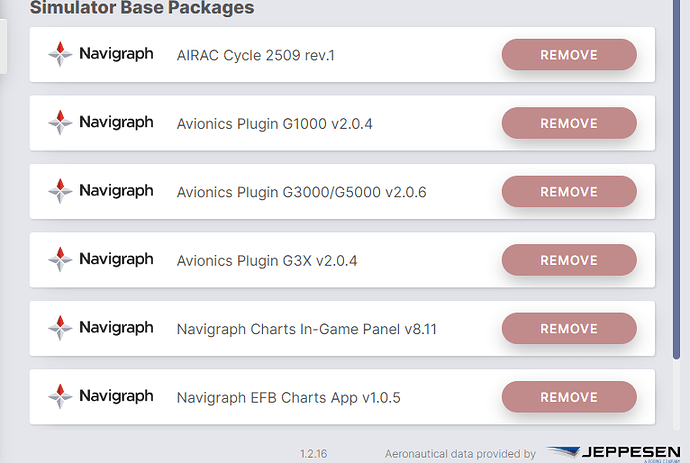Select the Avionics Plugin G3X v2.0.4 text

(267, 261)
